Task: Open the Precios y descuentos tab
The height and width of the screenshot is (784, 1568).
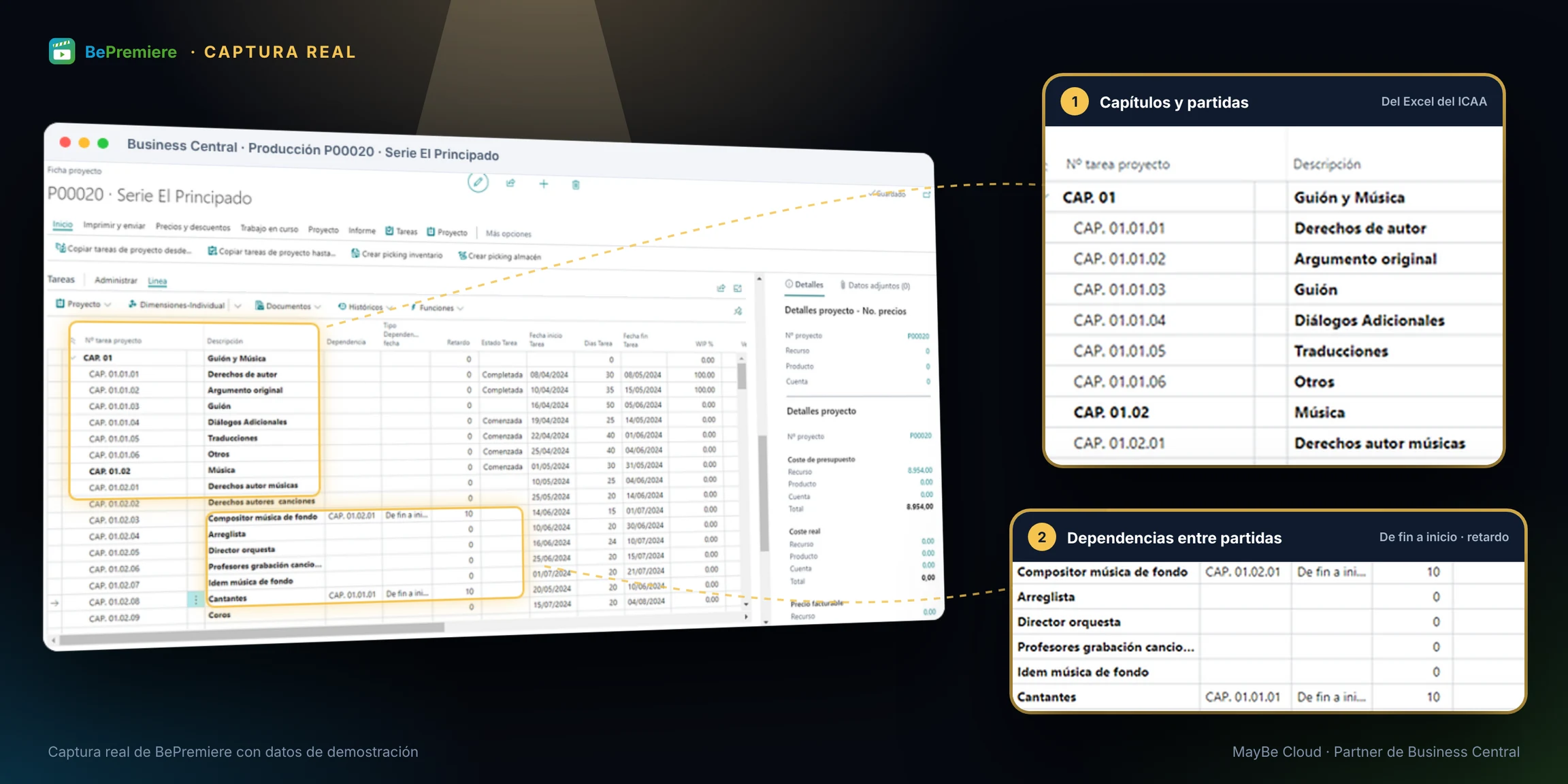Action: click(x=193, y=227)
